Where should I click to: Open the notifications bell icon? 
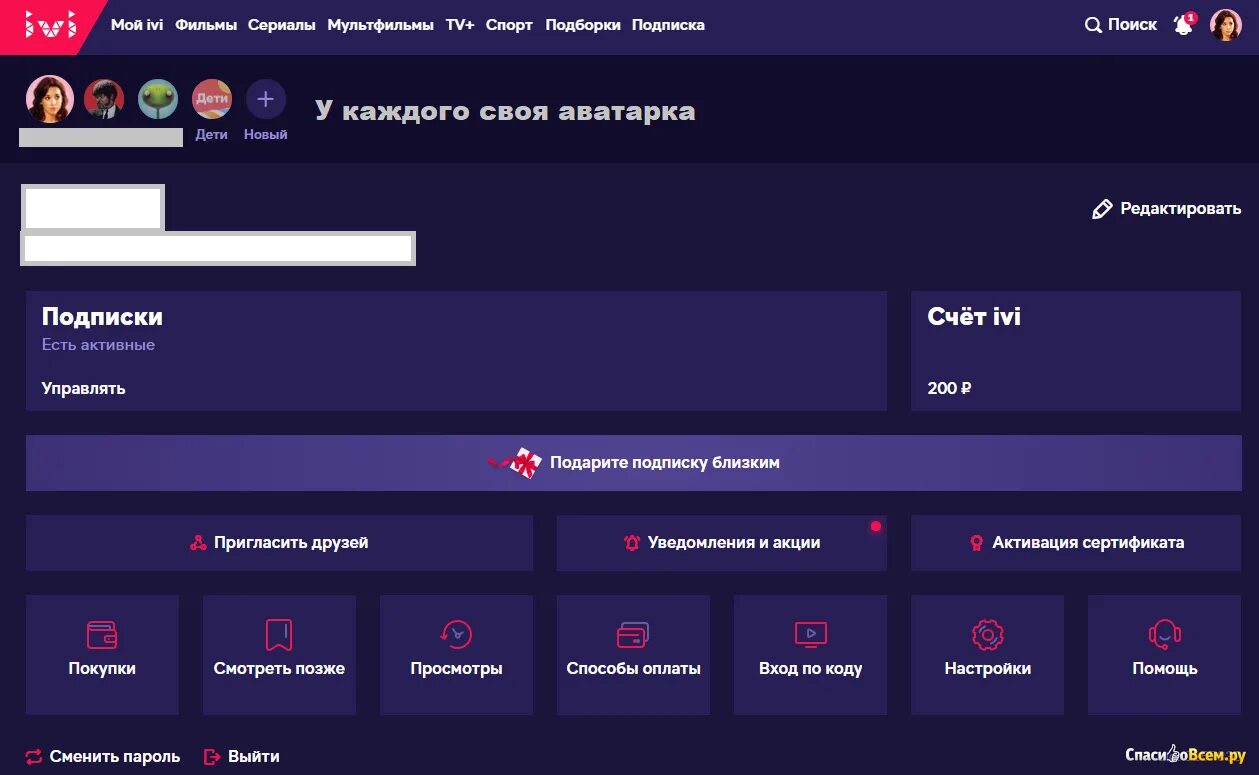coord(1184,25)
